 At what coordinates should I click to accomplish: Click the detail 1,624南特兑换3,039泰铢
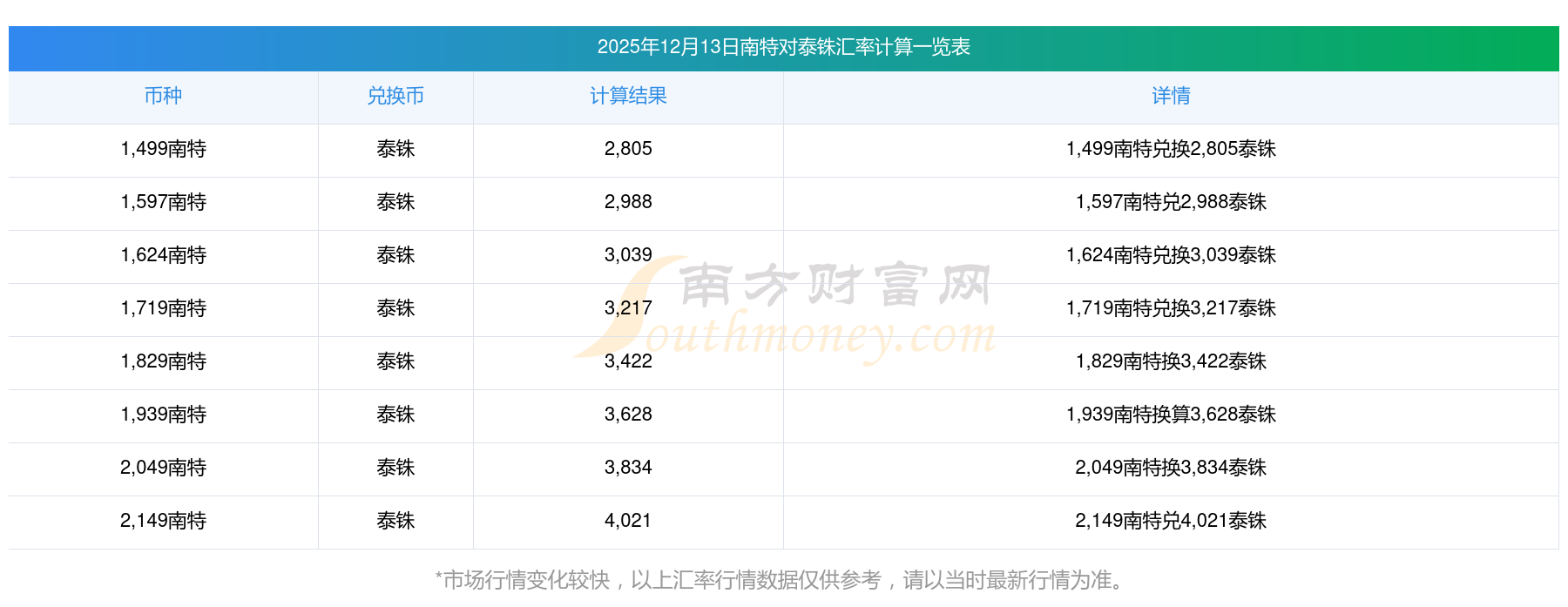pyautogui.click(x=1171, y=255)
